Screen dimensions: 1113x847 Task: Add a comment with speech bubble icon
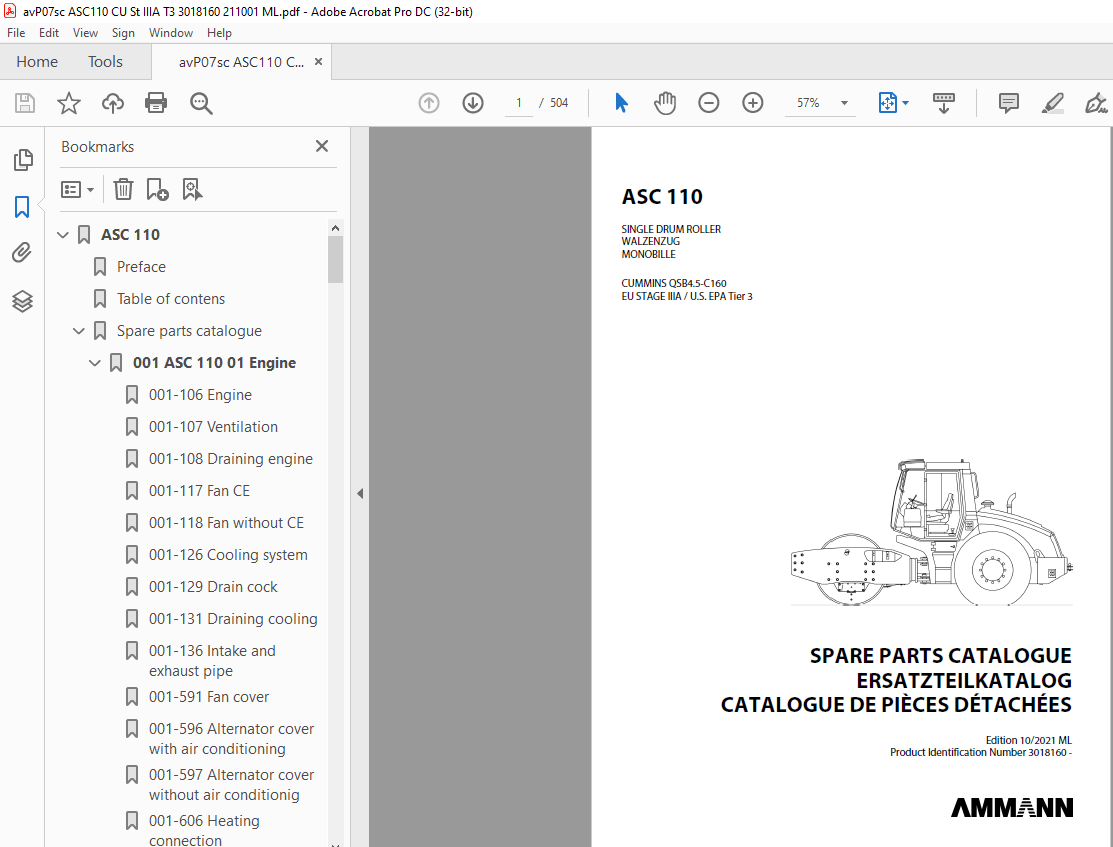point(1009,103)
